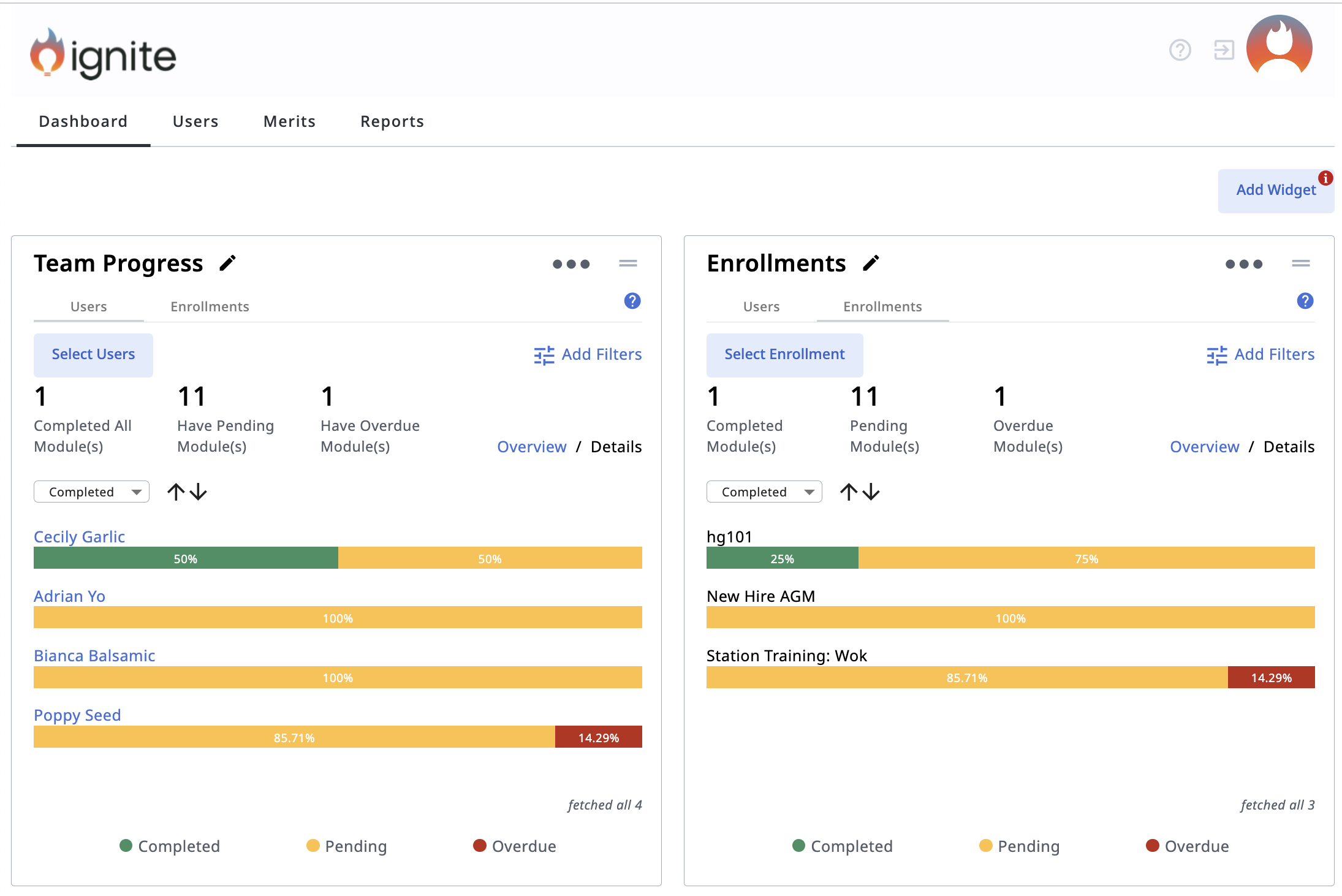Expand Completed sort dropdown in Team Progress

coord(92,492)
